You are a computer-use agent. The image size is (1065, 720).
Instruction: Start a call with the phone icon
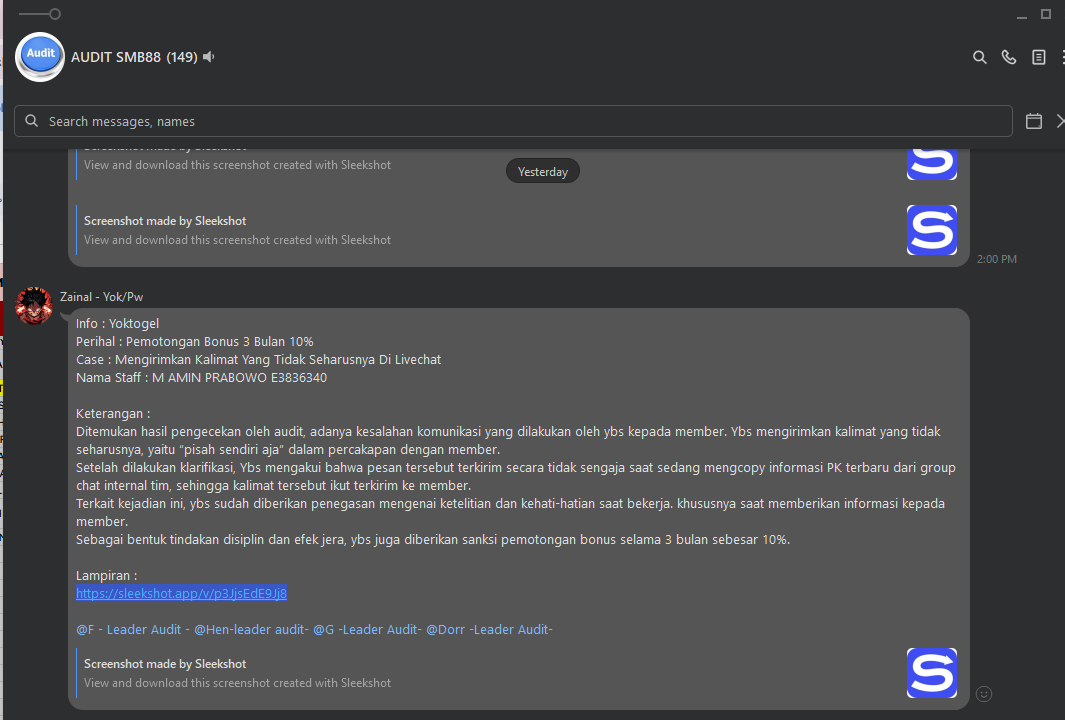[1009, 58]
